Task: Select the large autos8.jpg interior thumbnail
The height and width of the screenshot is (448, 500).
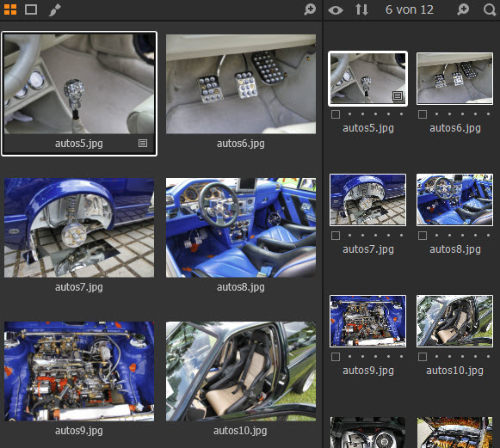Action: [x=241, y=228]
